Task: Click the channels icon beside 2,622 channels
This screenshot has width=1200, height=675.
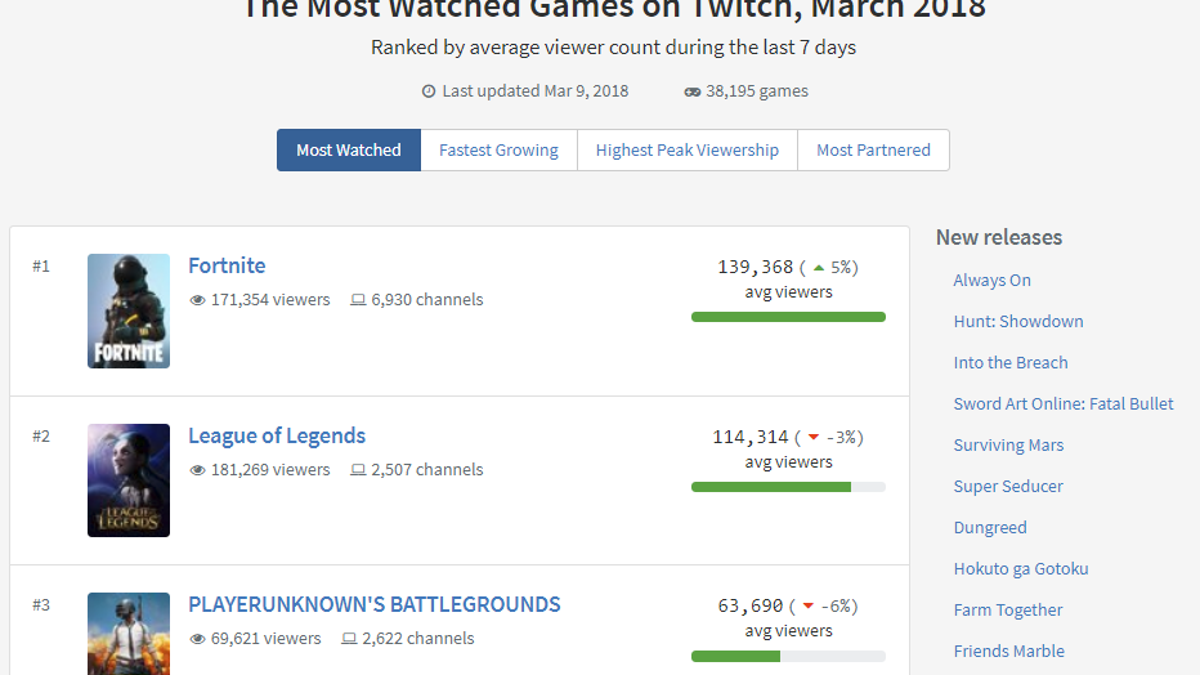Action: [349, 639]
